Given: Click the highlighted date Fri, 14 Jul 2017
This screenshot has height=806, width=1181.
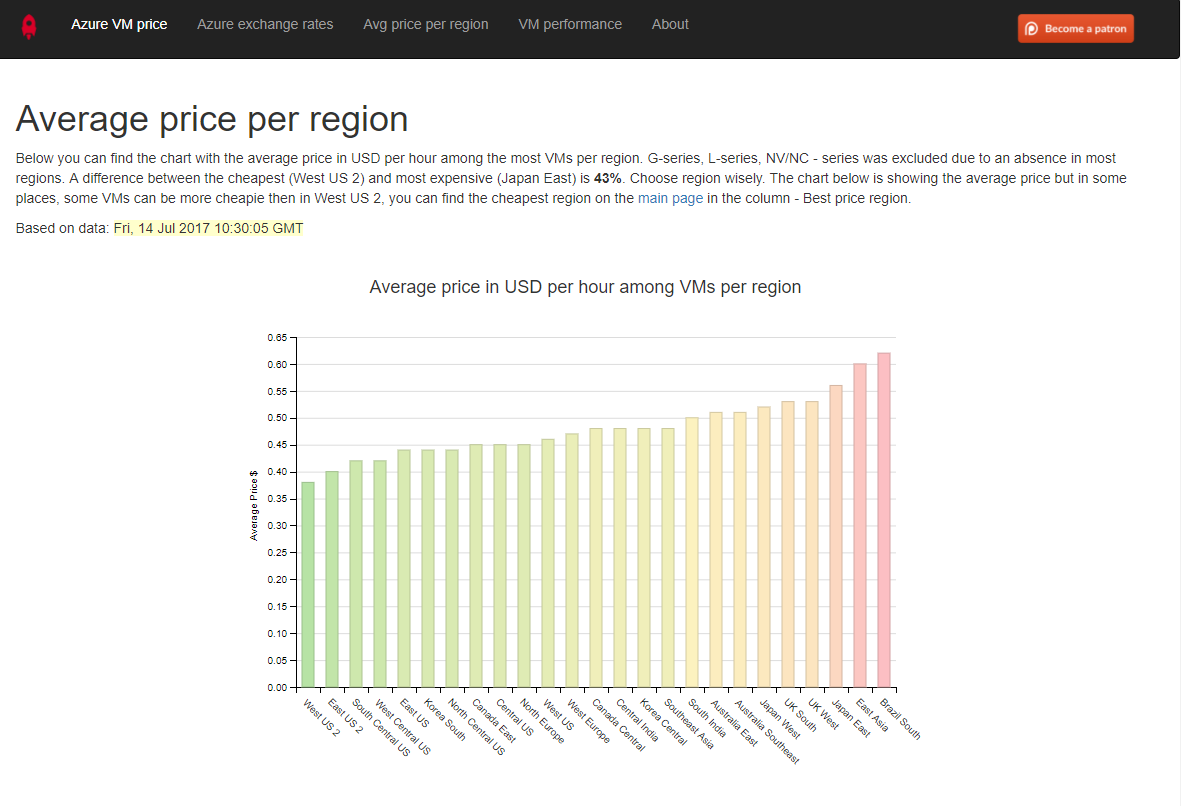Looking at the screenshot, I should tap(209, 228).
